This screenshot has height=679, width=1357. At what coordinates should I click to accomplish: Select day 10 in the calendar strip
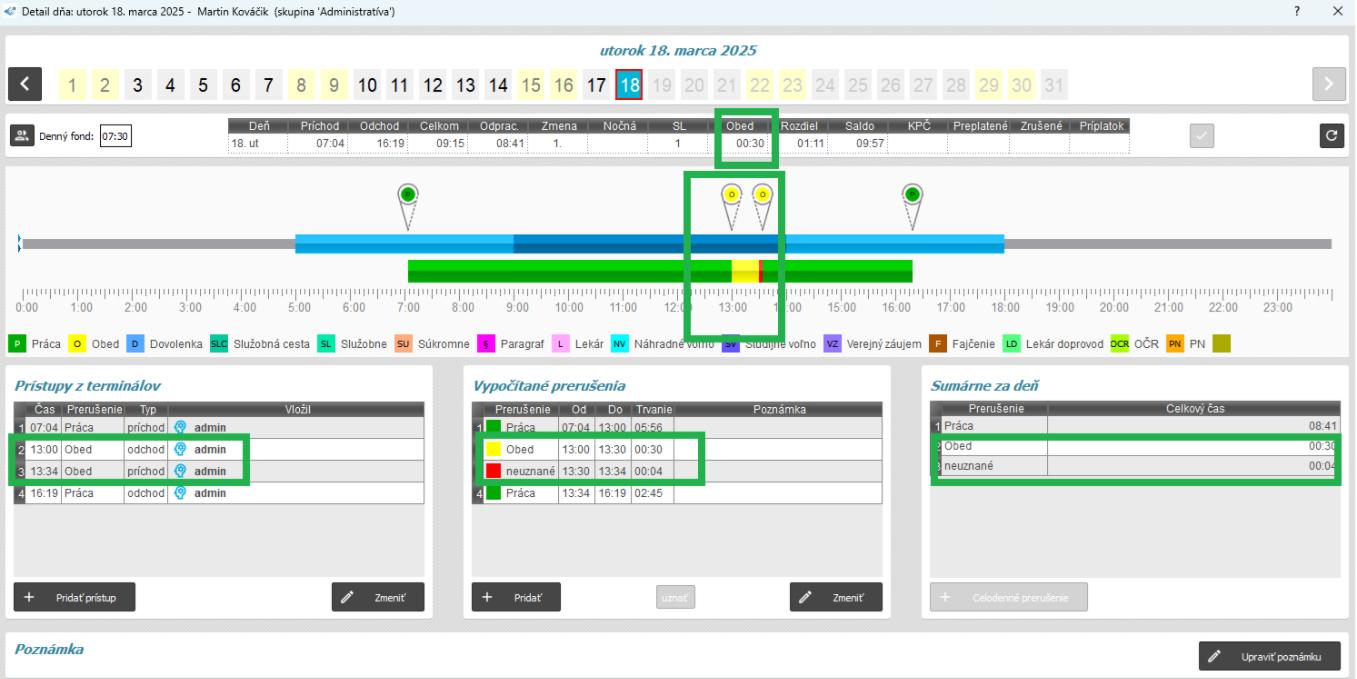(368, 85)
